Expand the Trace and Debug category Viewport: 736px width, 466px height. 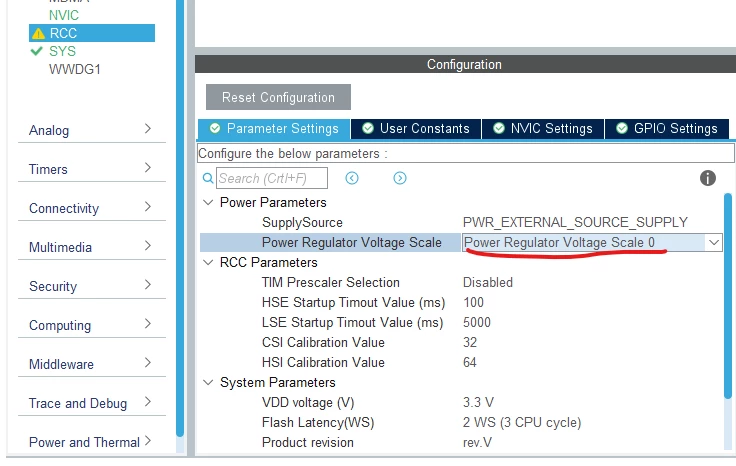92,403
